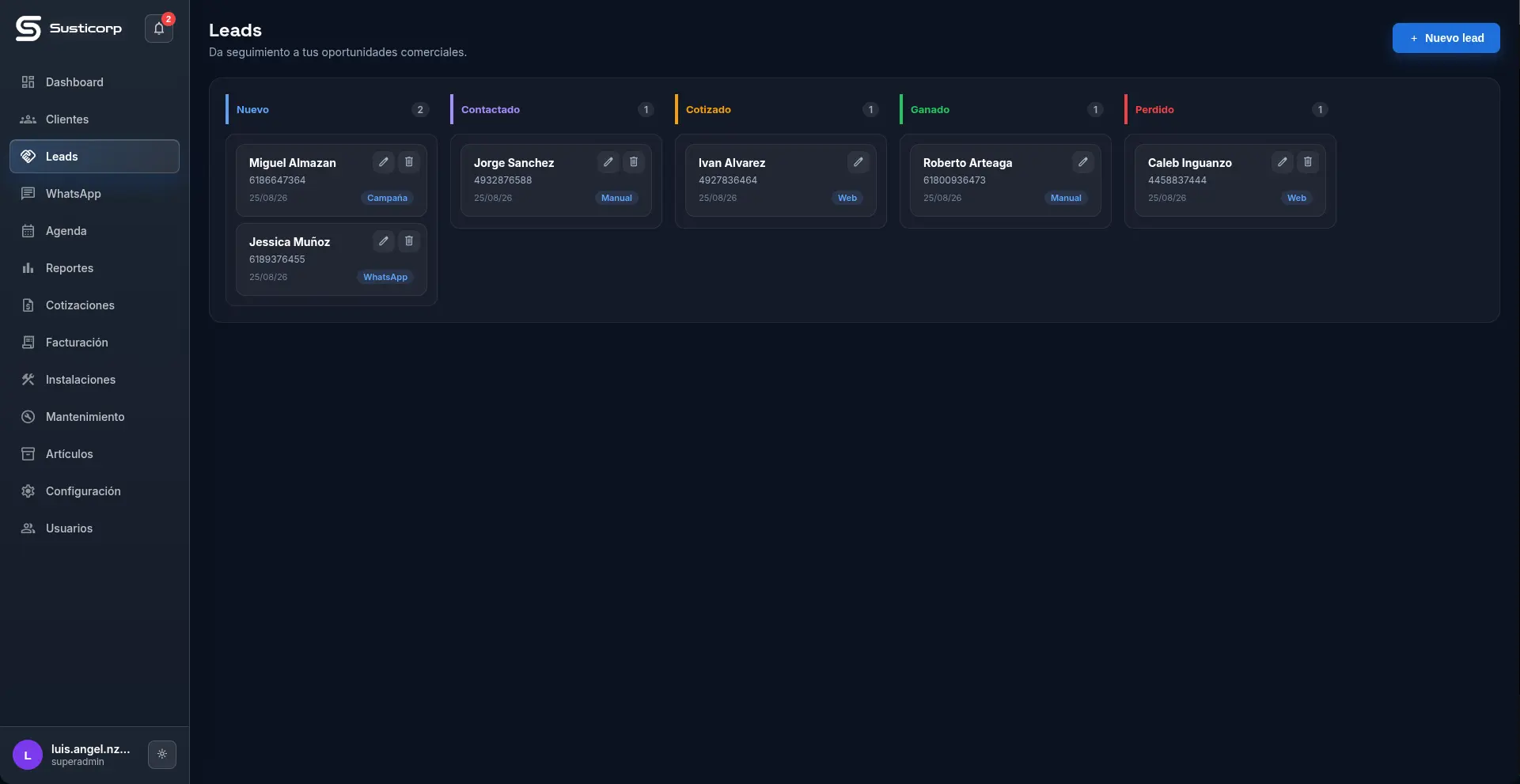This screenshot has height=784, width=1520.
Task: Open Configuración settings
Action: click(x=94, y=491)
